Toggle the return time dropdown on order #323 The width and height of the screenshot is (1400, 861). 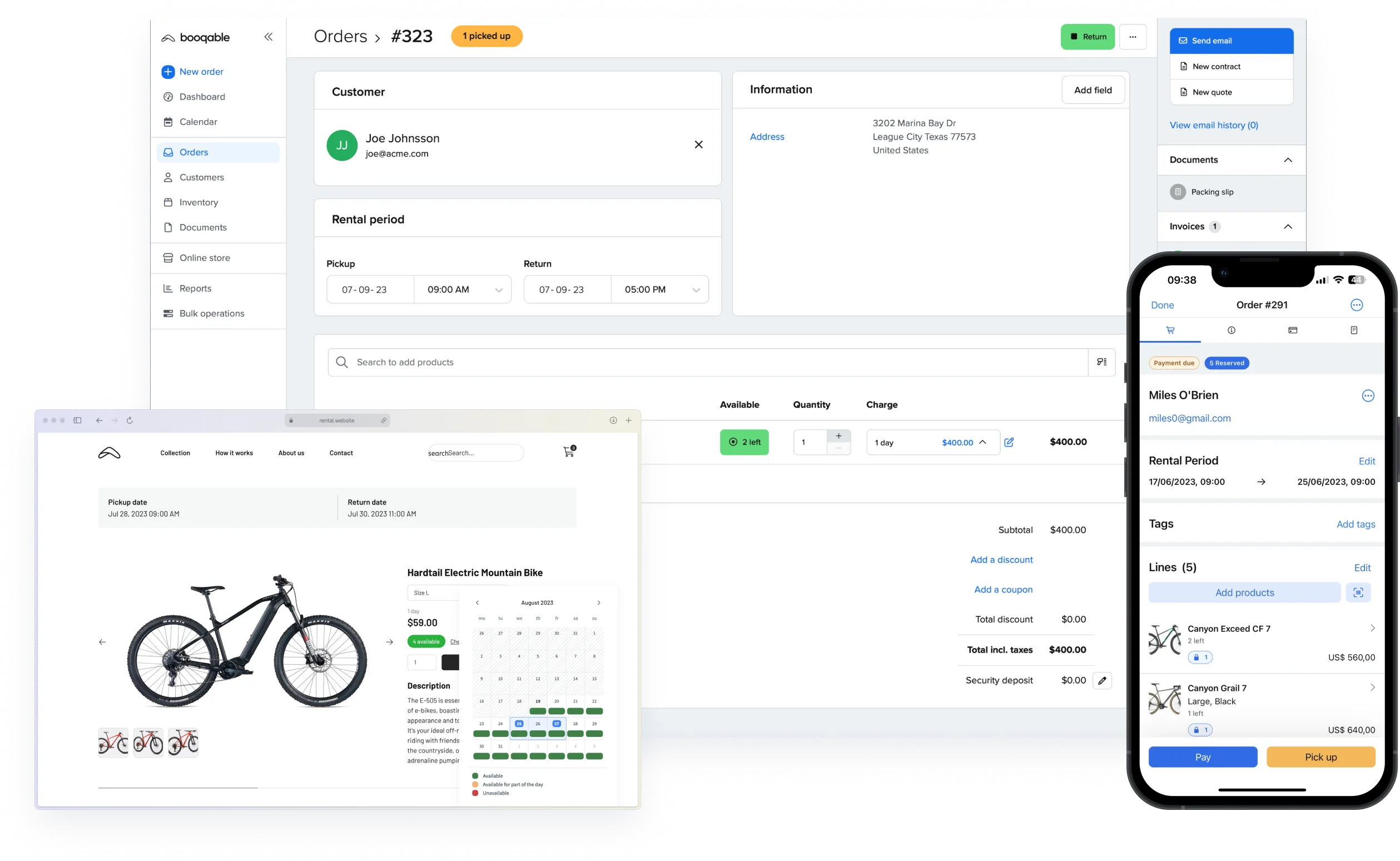[x=696, y=289]
